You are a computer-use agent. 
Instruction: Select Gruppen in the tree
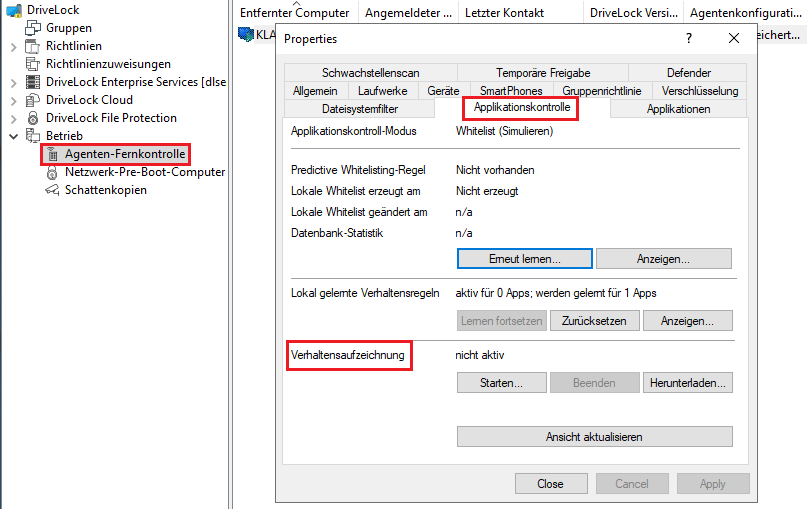pyautogui.click(x=69, y=28)
